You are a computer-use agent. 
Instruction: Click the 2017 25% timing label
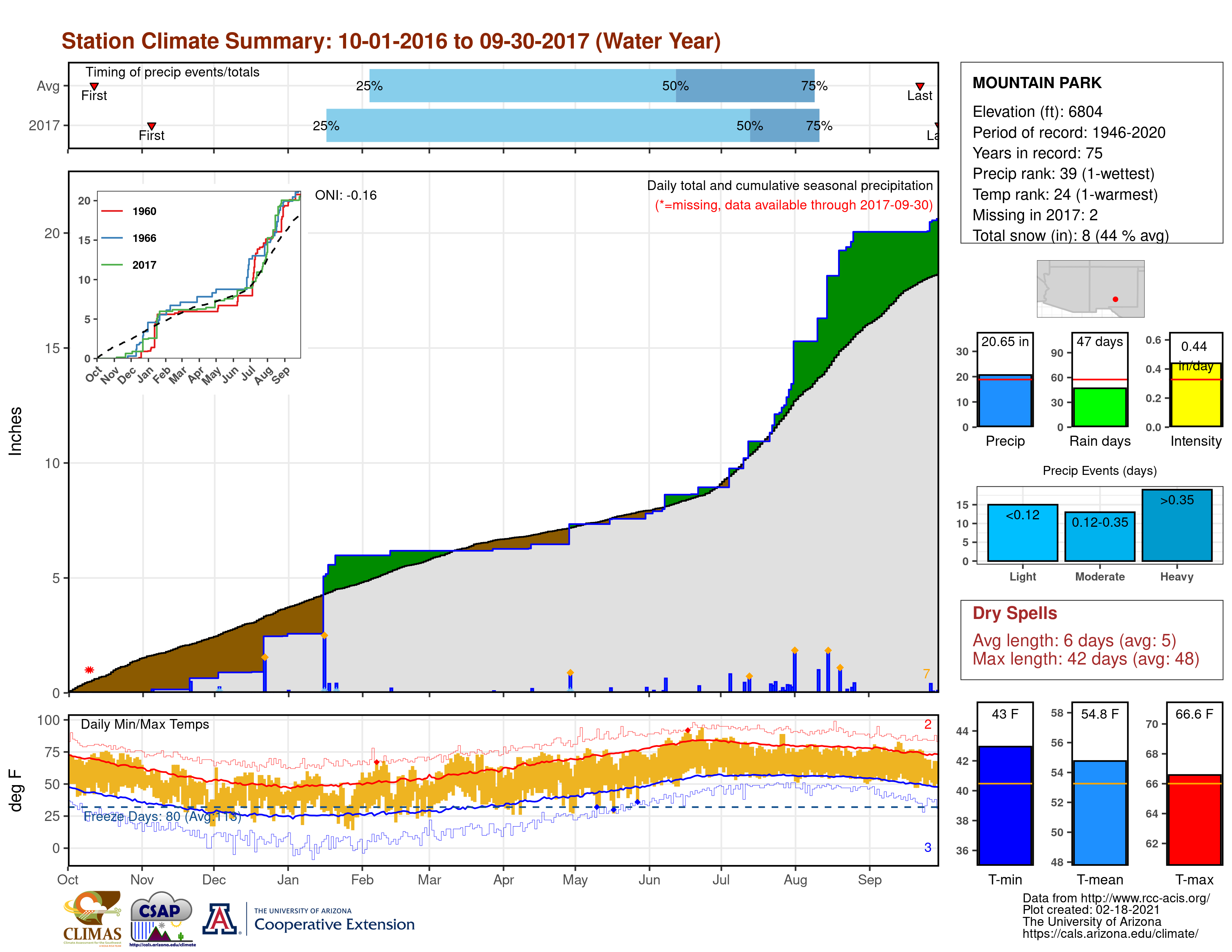click(x=326, y=126)
